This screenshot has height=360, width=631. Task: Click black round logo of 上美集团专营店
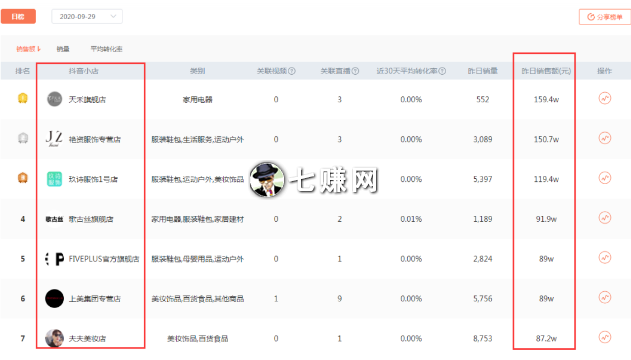tap(54, 298)
